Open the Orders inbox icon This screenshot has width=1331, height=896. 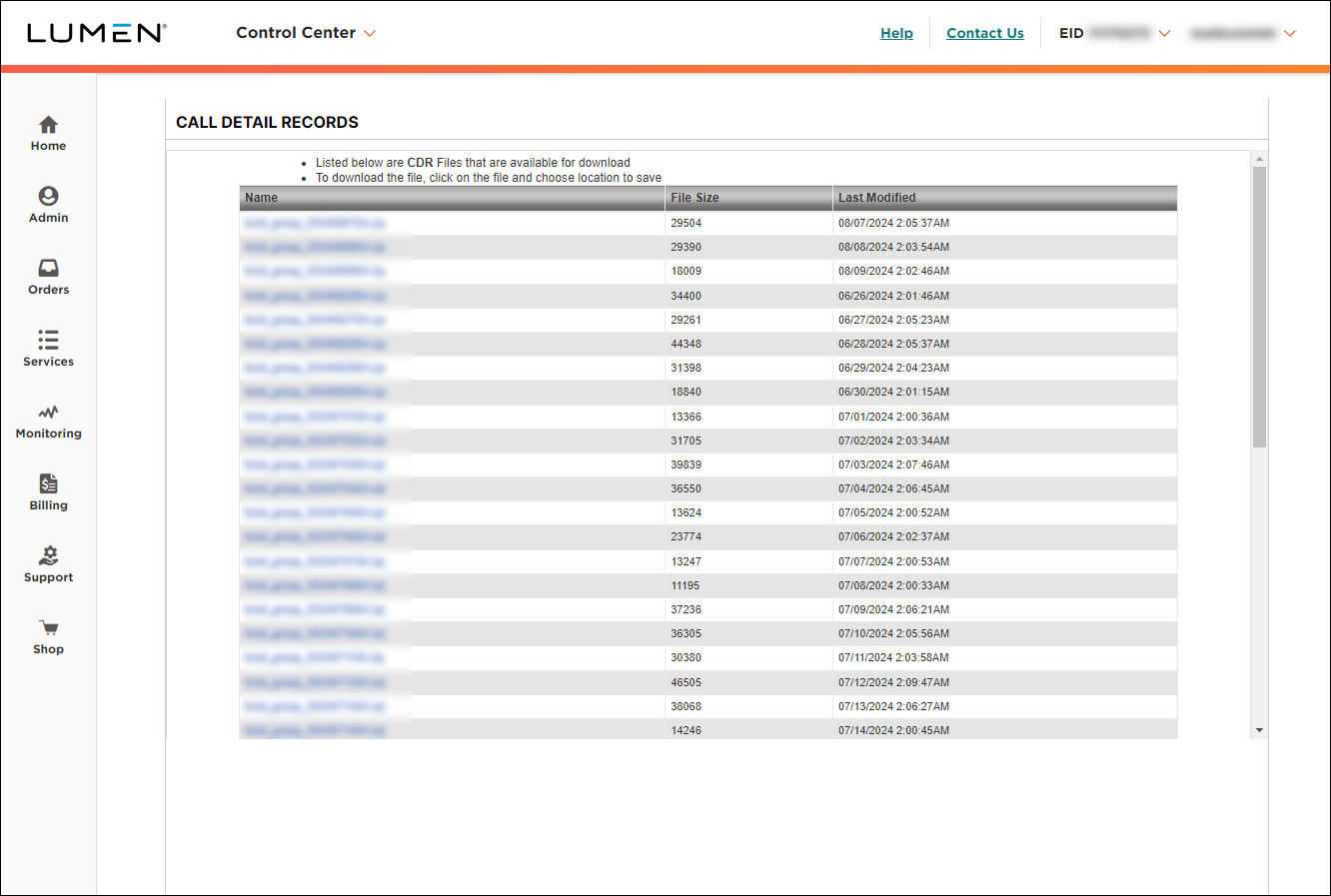pyautogui.click(x=48, y=269)
